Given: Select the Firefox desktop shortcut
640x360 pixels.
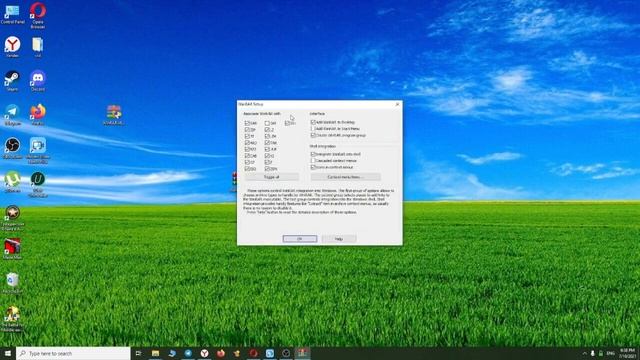Looking at the screenshot, I should 38,115.
